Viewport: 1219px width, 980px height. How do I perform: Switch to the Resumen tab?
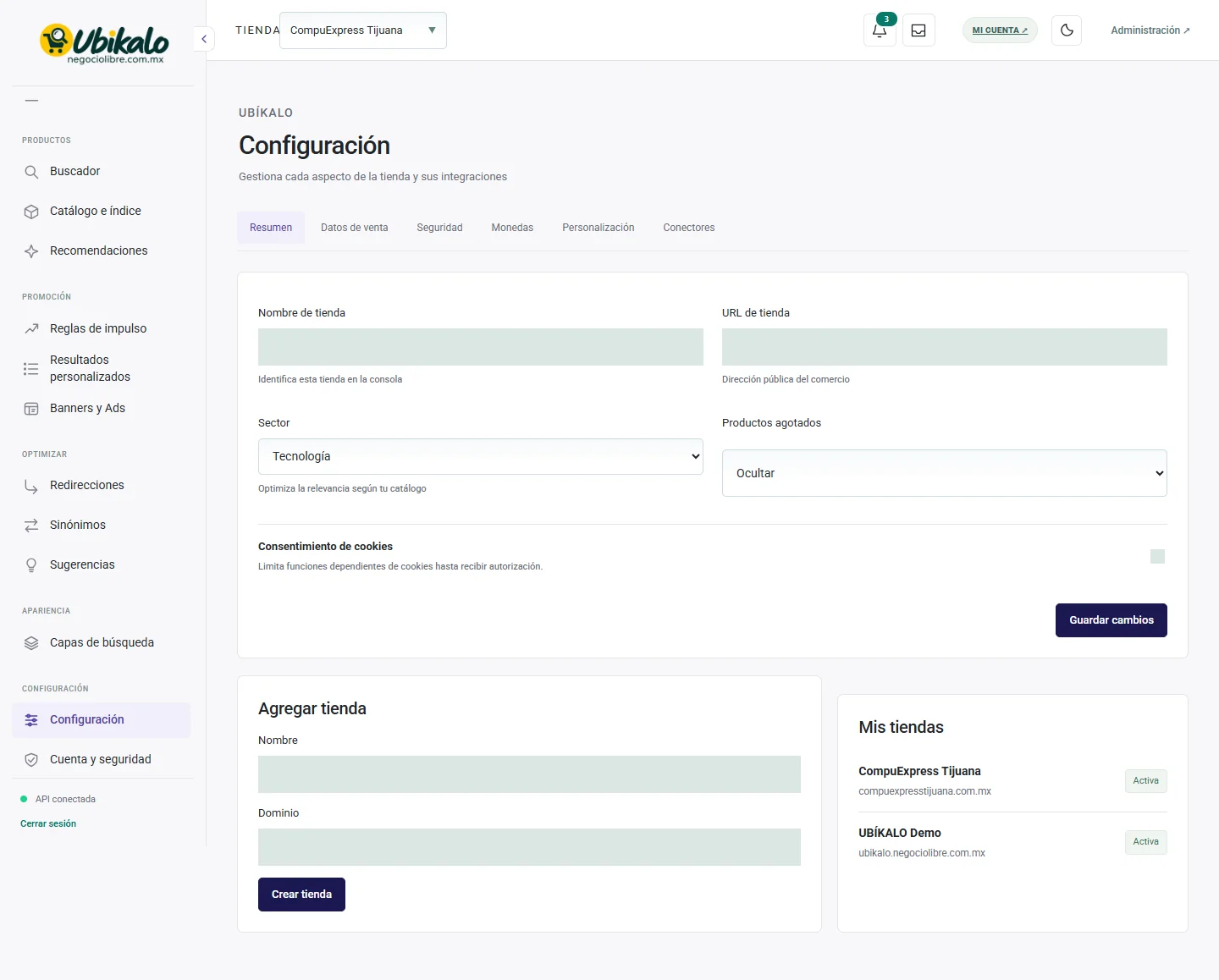pos(271,228)
